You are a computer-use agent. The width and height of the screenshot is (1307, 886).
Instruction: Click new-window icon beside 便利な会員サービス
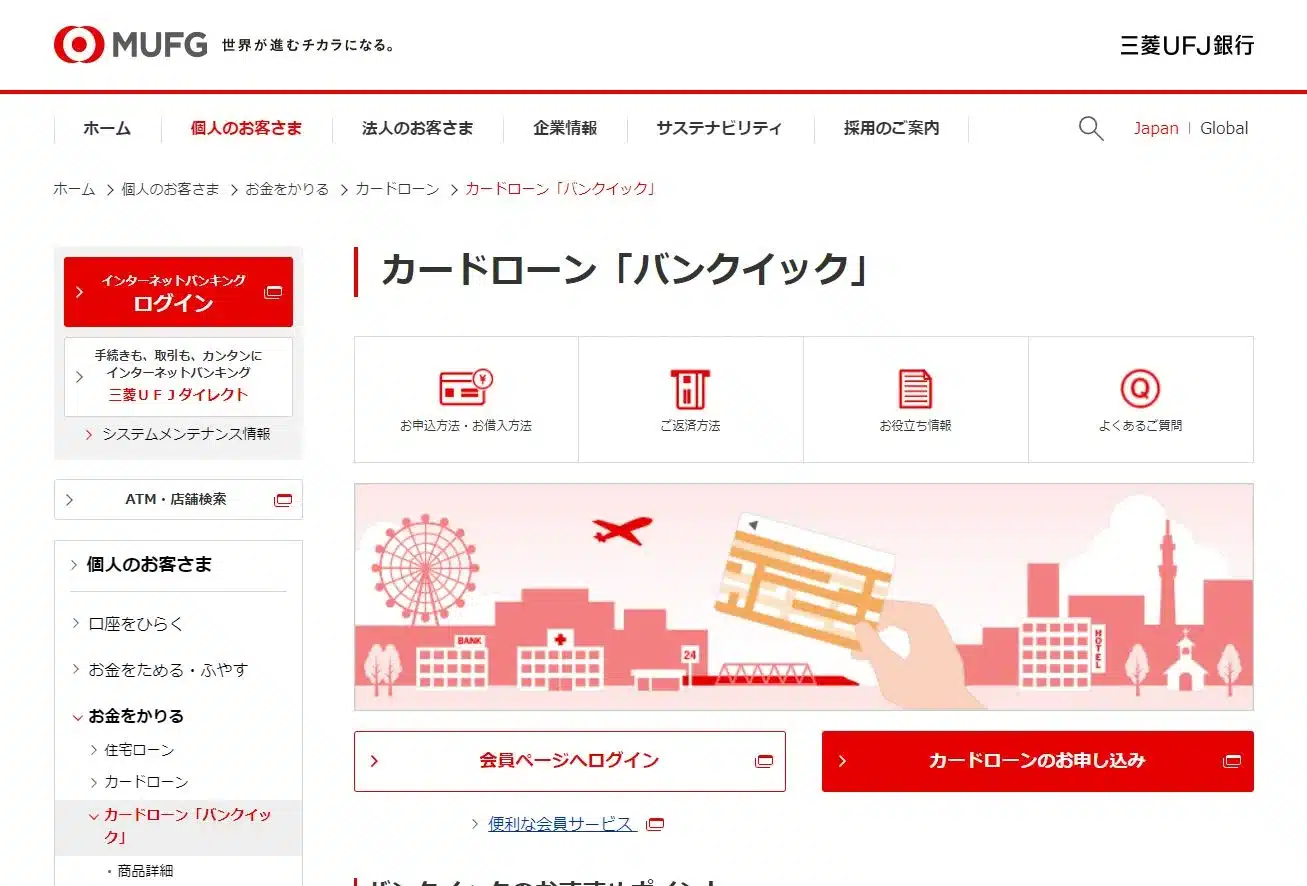point(655,825)
